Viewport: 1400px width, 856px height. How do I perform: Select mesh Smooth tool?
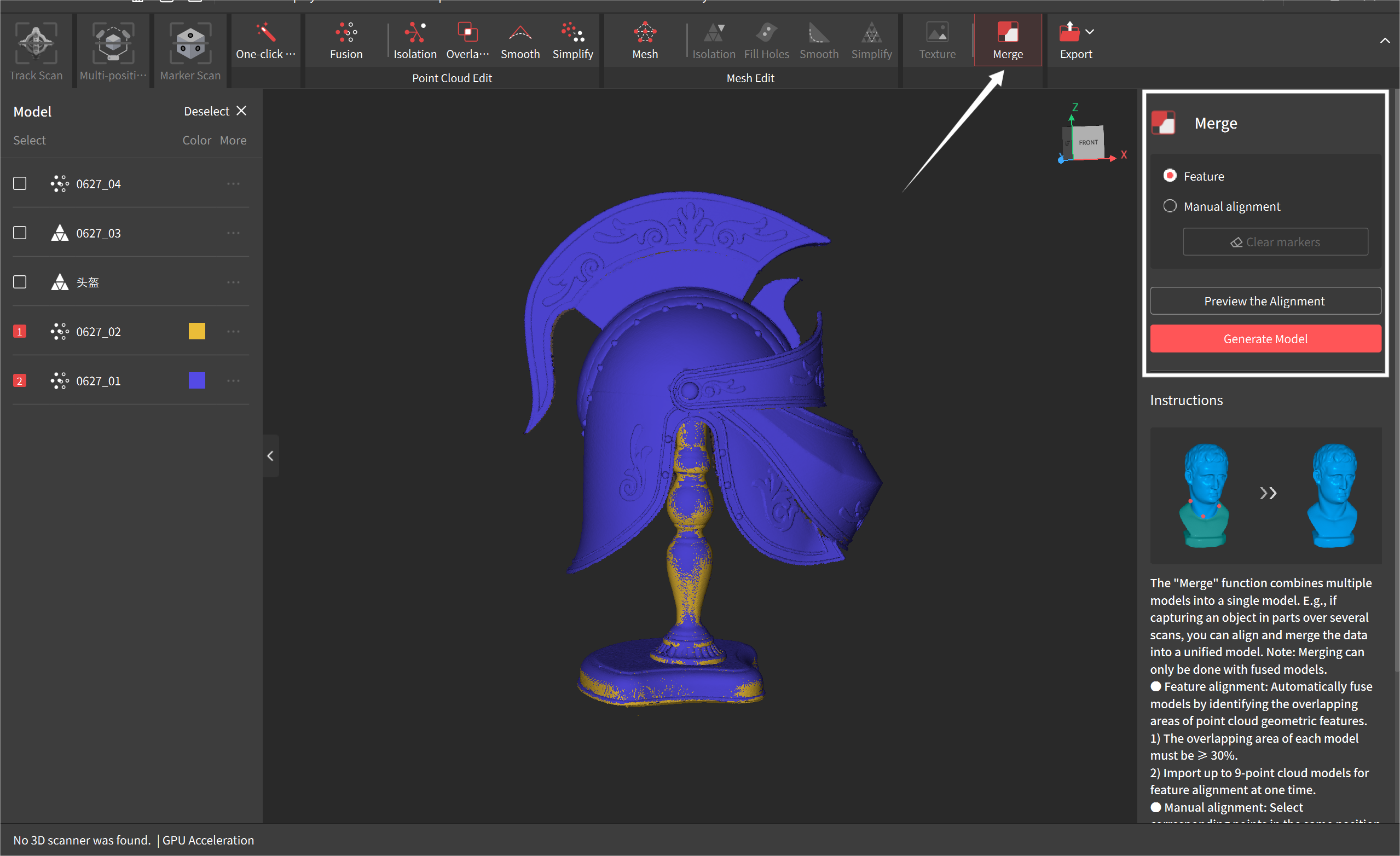pos(819,41)
